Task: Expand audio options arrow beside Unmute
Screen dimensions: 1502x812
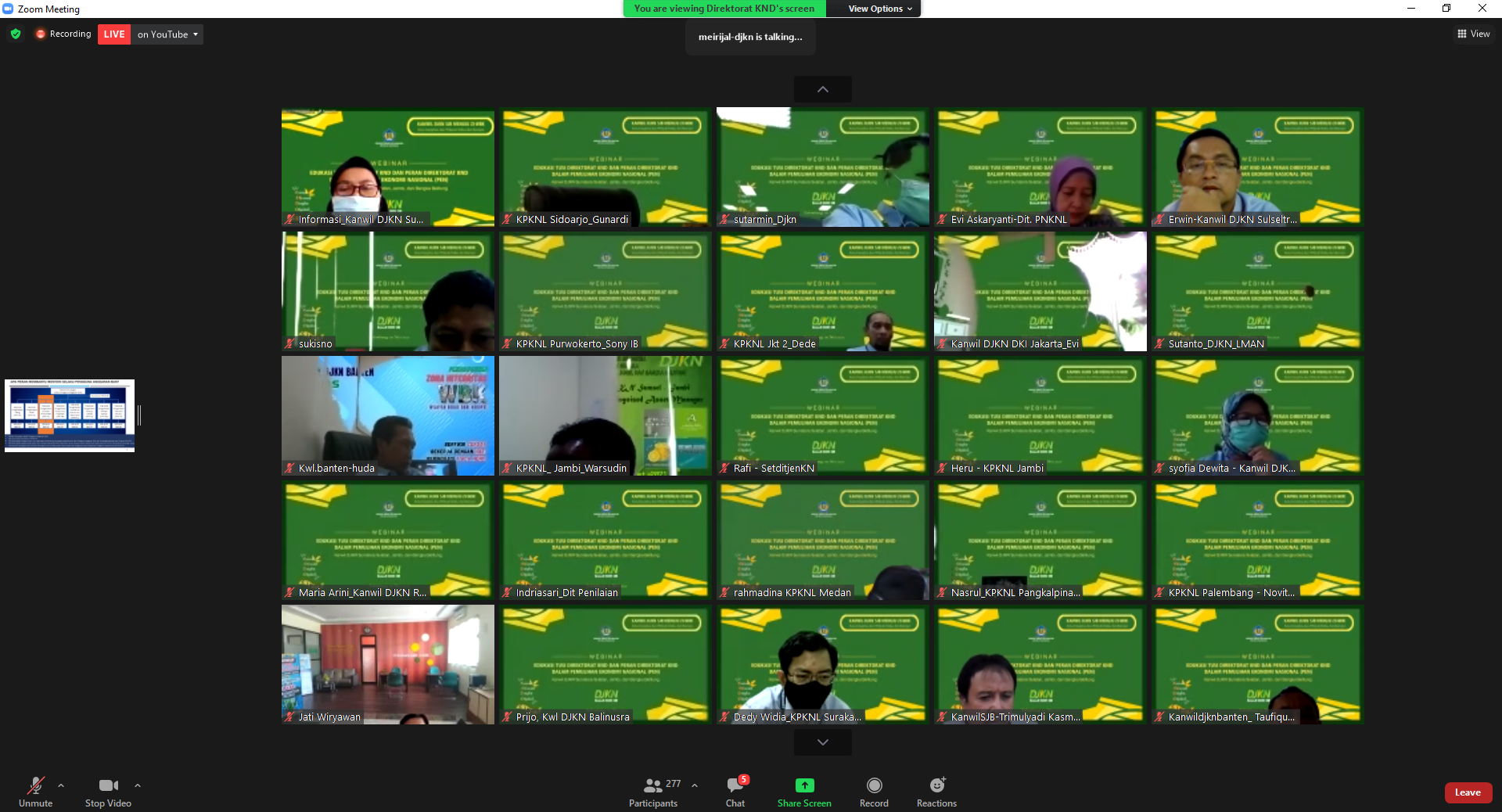Action: click(61, 785)
